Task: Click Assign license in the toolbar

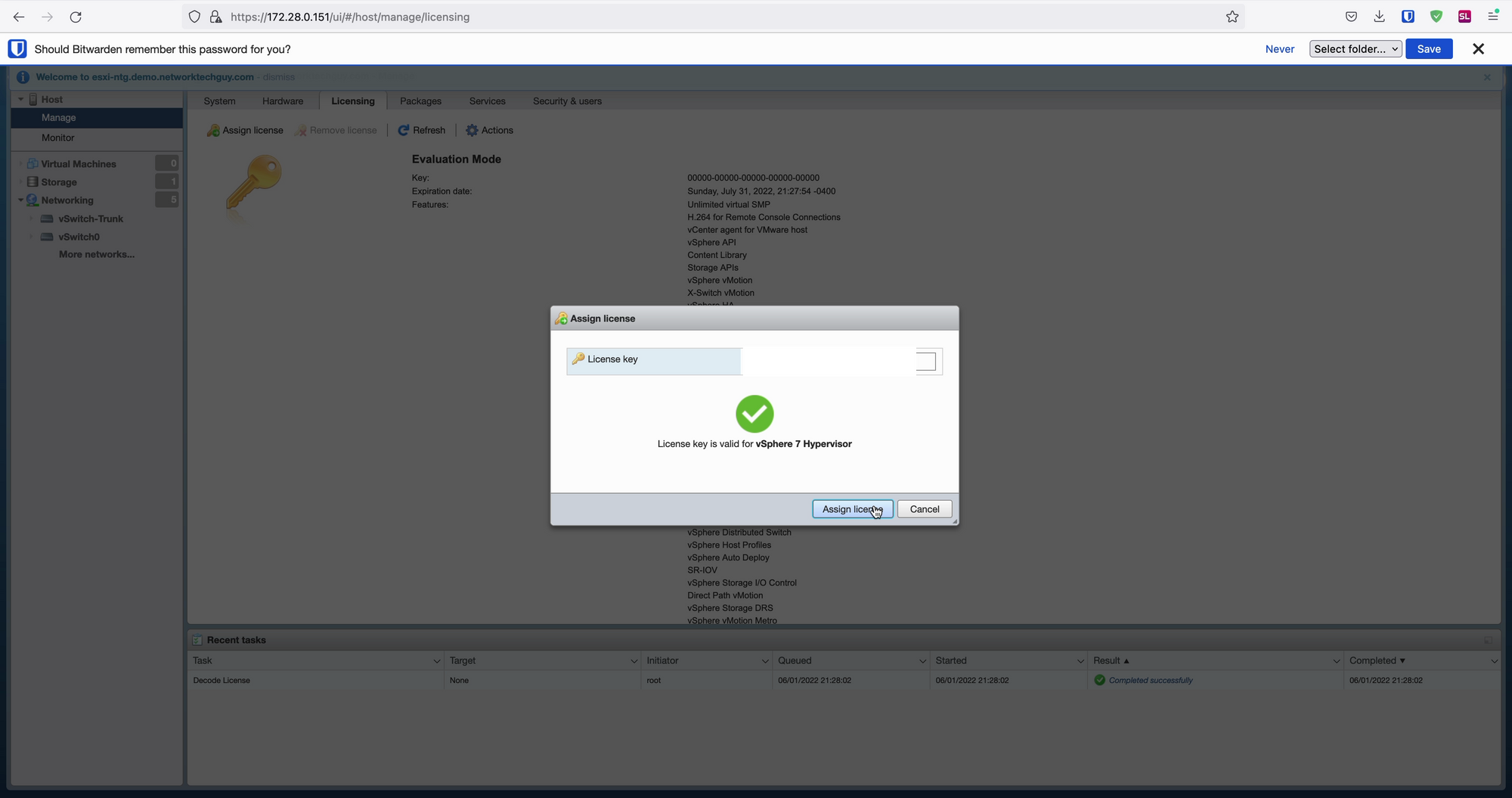Action: [245, 130]
